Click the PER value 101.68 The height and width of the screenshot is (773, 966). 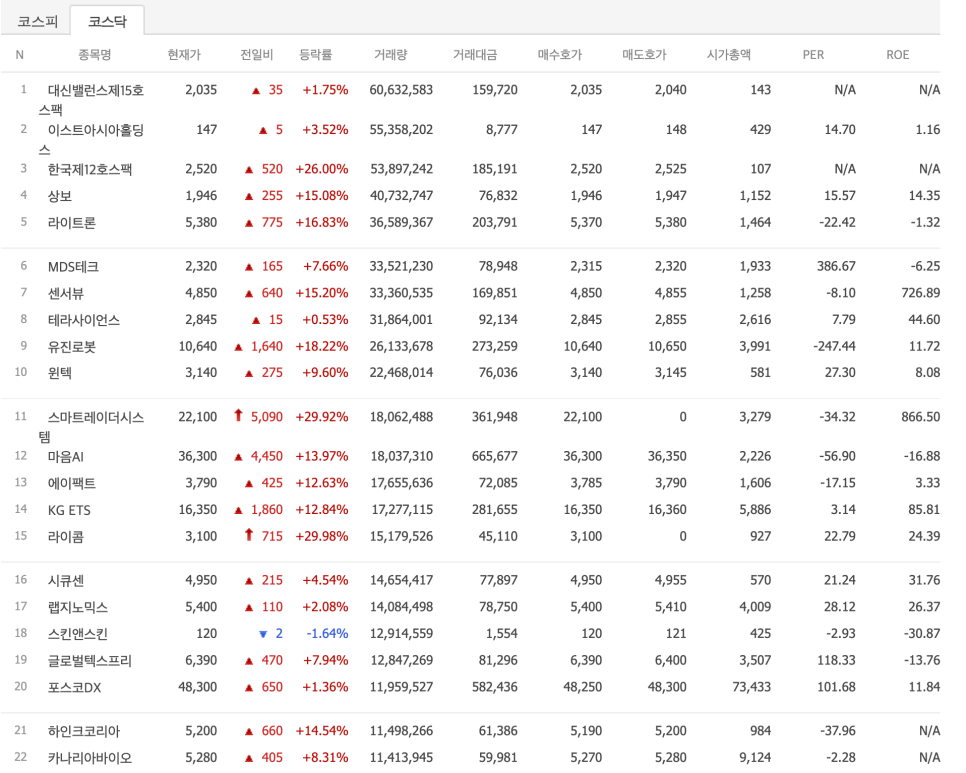836,687
